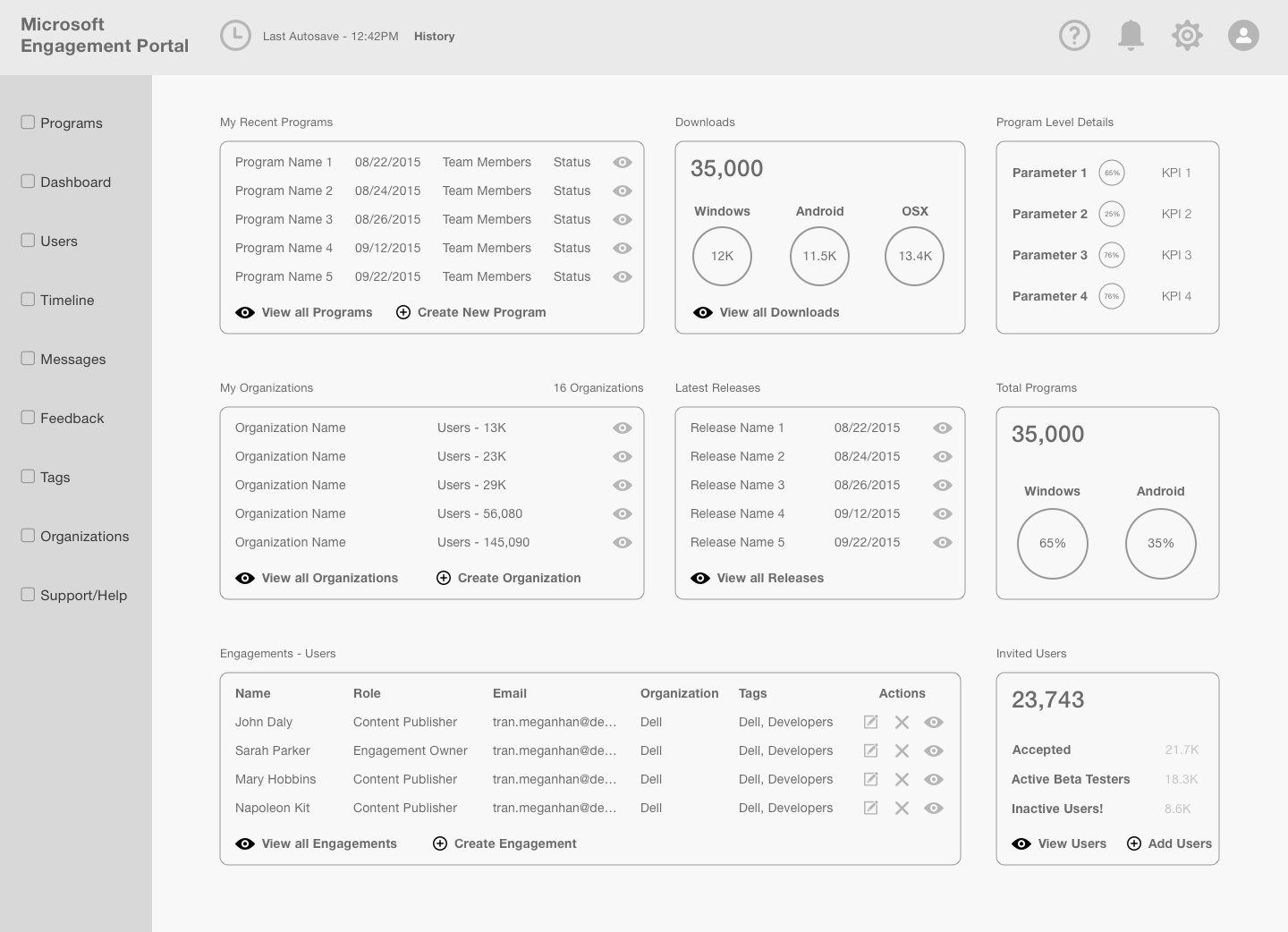The image size is (1288, 932).
Task: Click Add Users button
Action: pyautogui.click(x=1169, y=843)
